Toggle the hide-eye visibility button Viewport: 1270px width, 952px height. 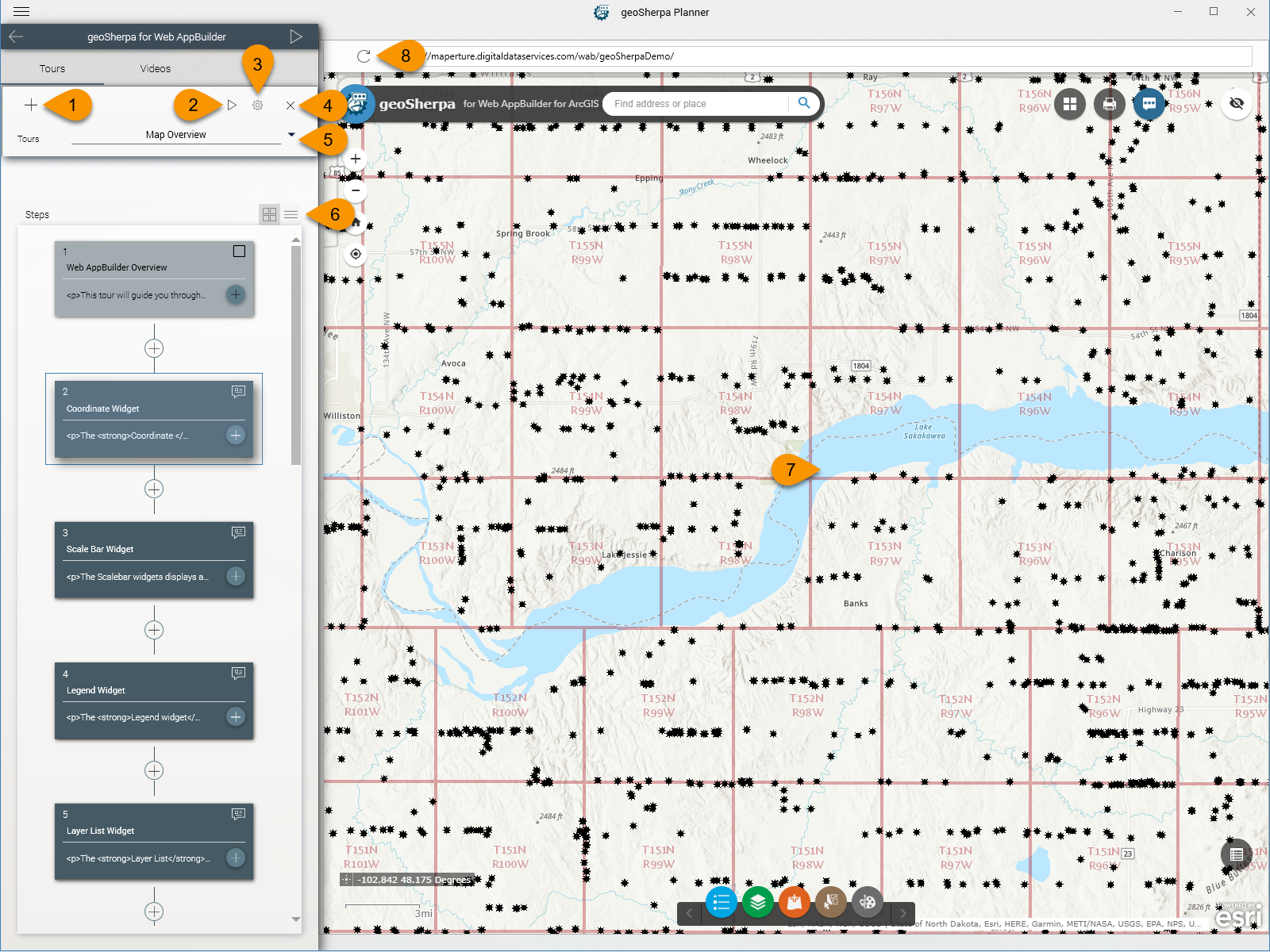coord(1237,104)
